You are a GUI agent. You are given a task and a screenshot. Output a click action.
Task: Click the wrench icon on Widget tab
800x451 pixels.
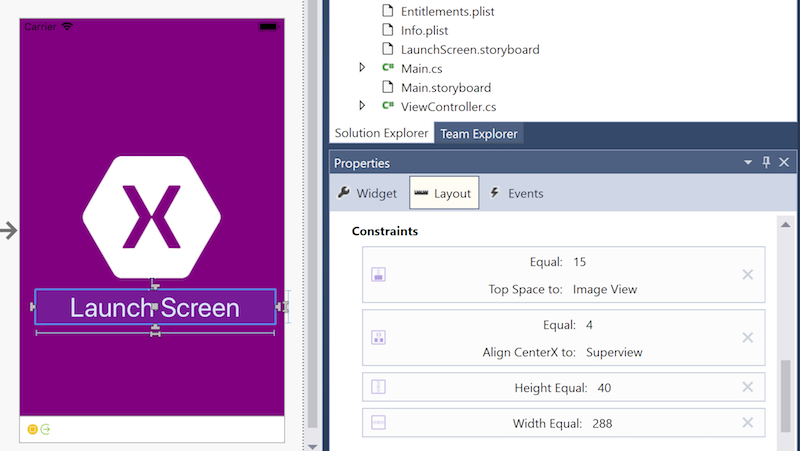[x=344, y=192]
